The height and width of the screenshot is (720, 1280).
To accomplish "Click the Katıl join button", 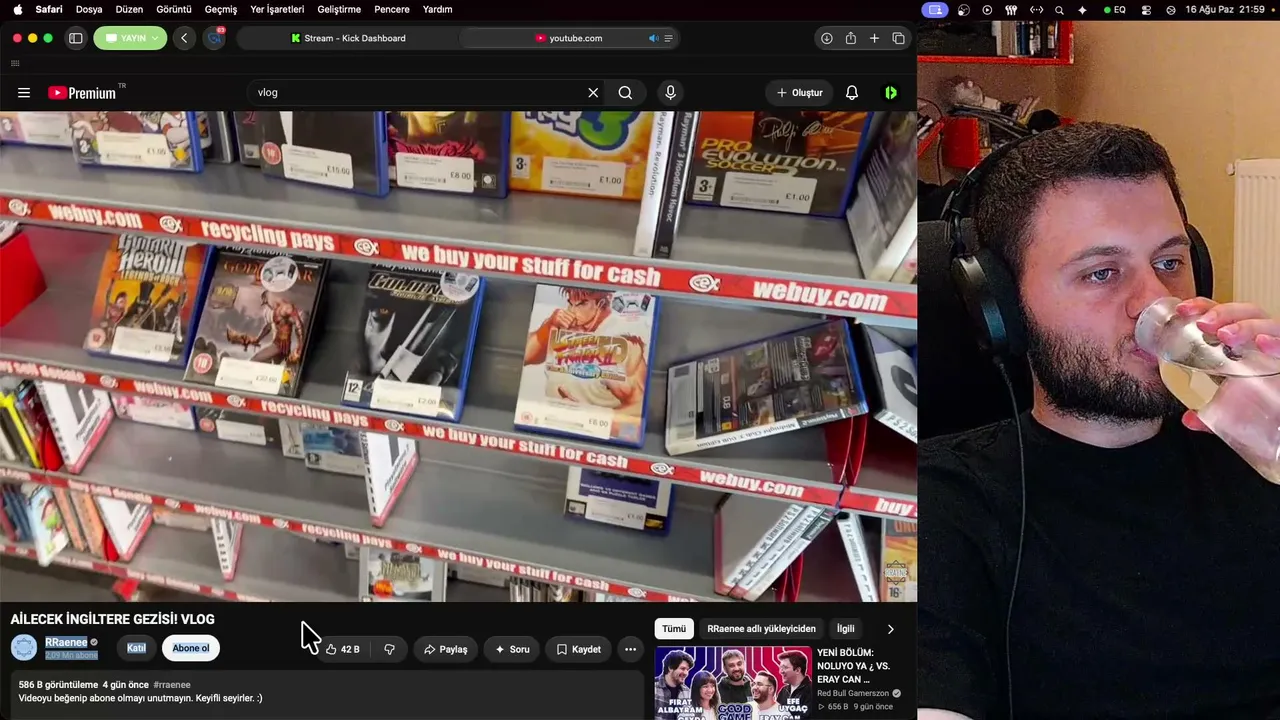I will pyautogui.click(x=136, y=648).
